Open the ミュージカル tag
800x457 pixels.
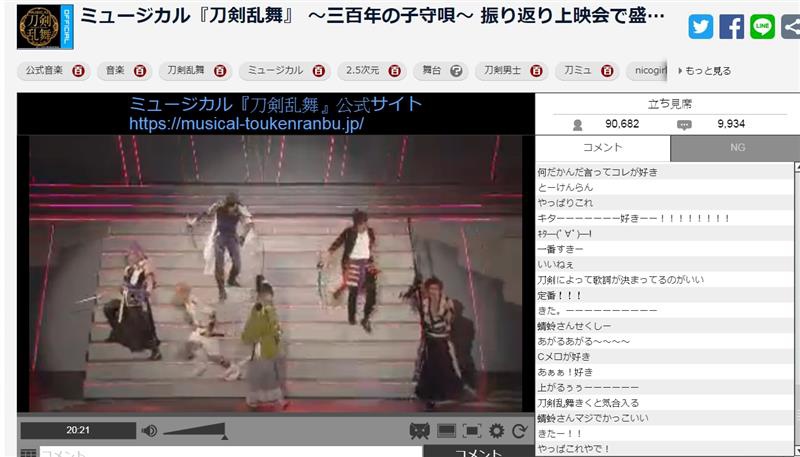pyautogui.click(x=276, y=70)
